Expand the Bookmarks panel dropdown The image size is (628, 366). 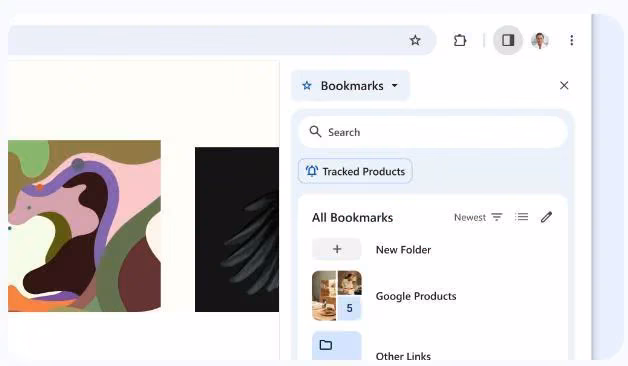tap(350, 86)
